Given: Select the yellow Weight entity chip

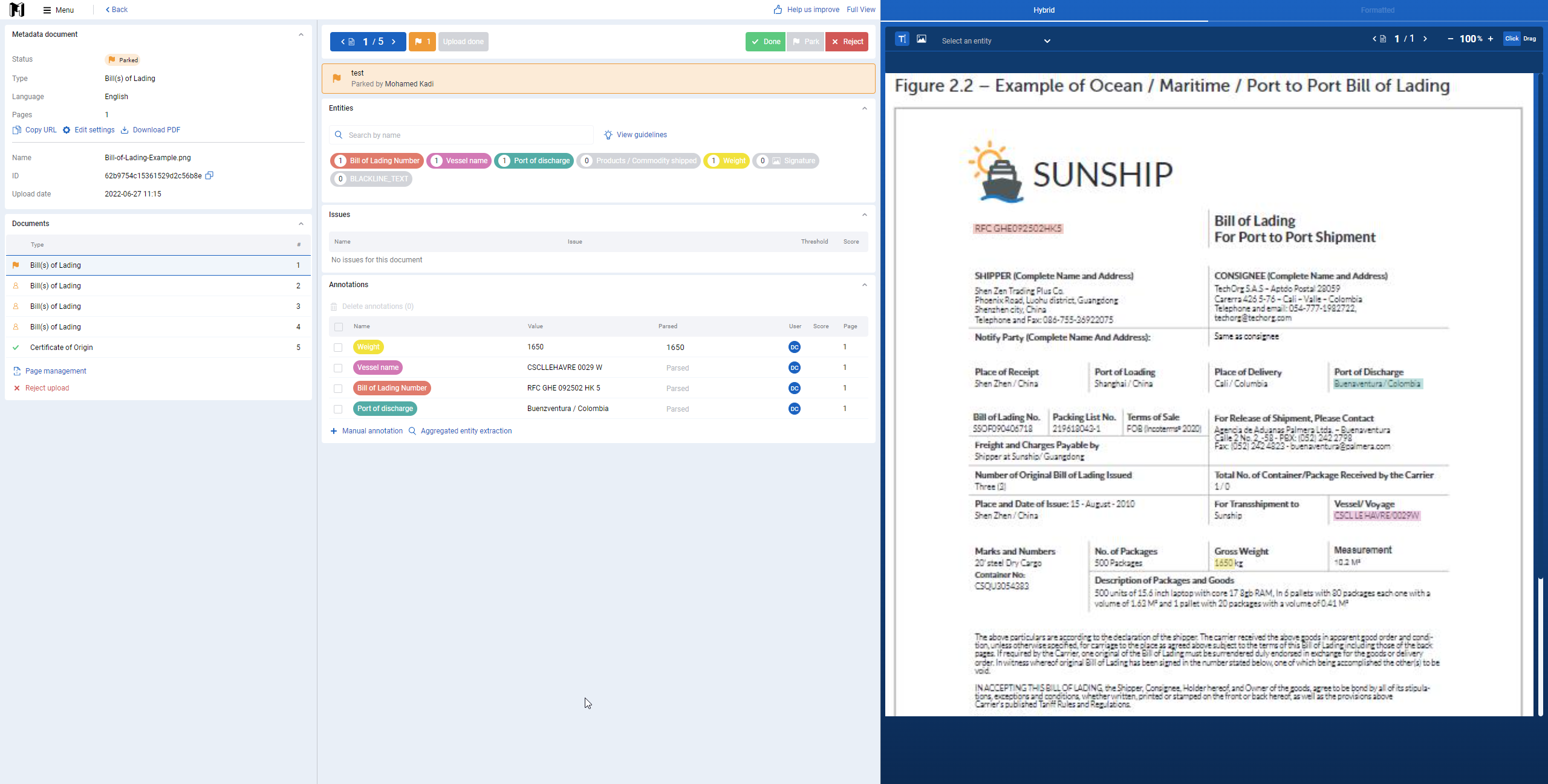Looking at the screenshot, I should pos(726,161).
